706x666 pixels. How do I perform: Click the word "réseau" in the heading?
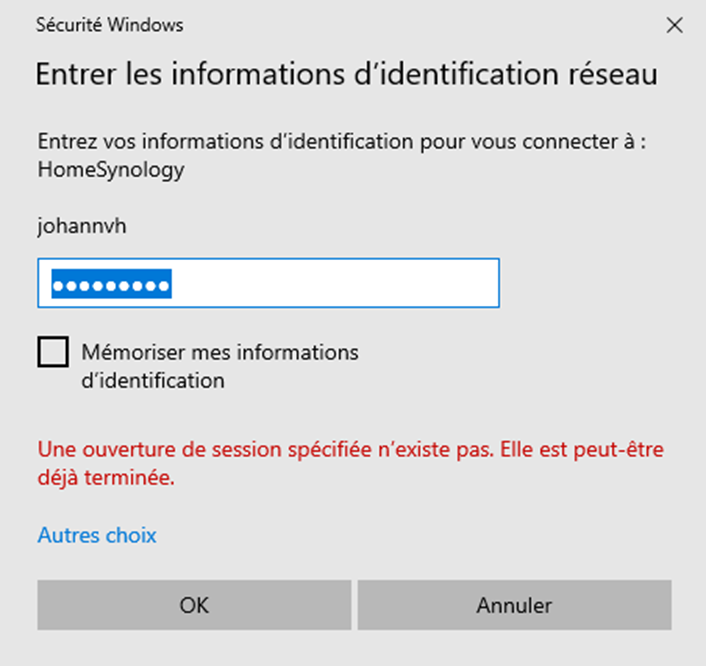[618, 75]
